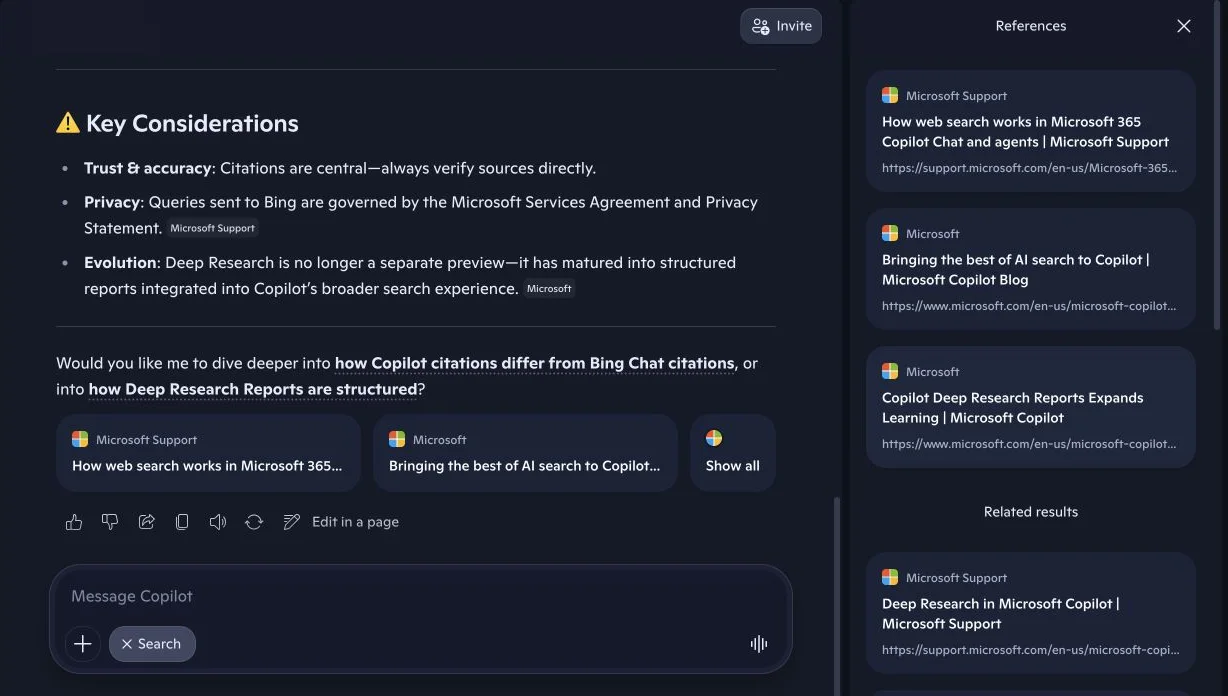Open the plus attachment button

click(x=83, y=644)
